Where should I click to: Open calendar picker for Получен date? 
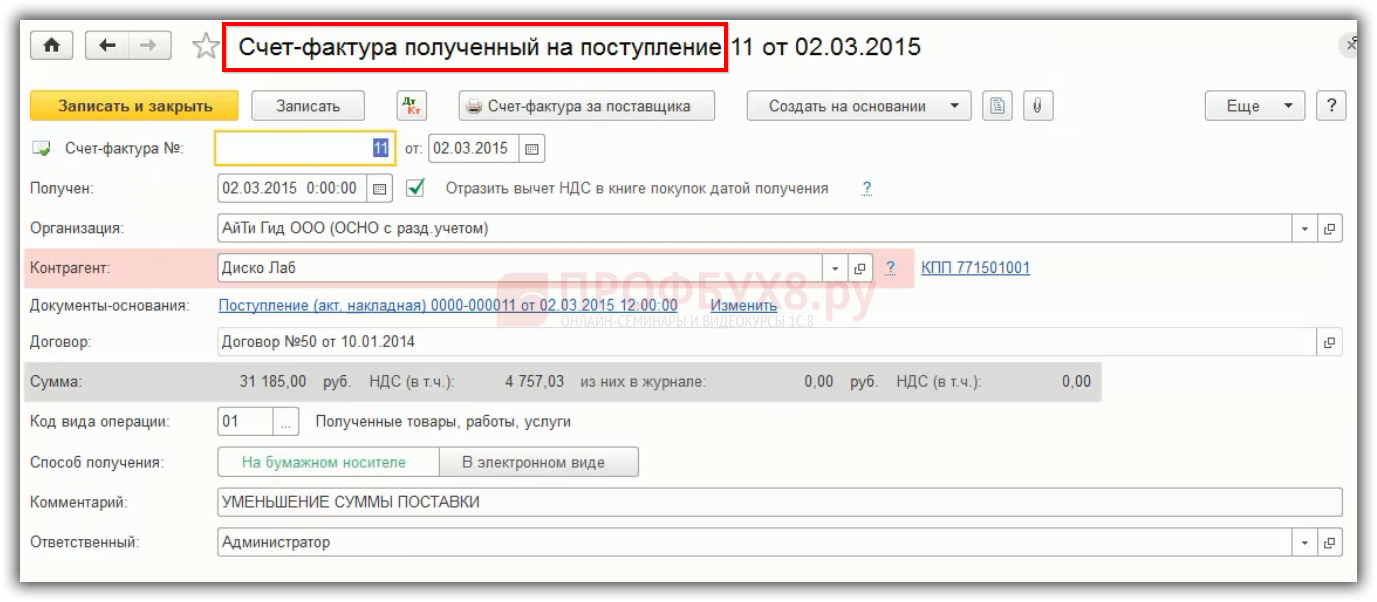tap(380, 188)
